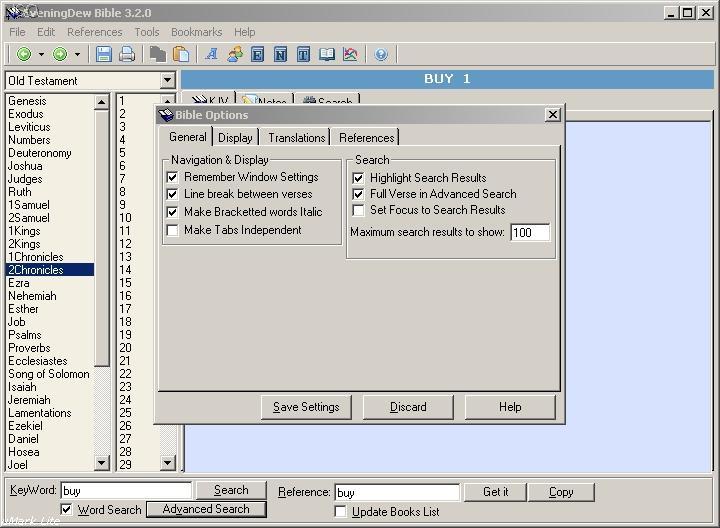The height and width of the screenshot is (528, 720).
Task: Switch to the References options tab
Action: point(366,138)
